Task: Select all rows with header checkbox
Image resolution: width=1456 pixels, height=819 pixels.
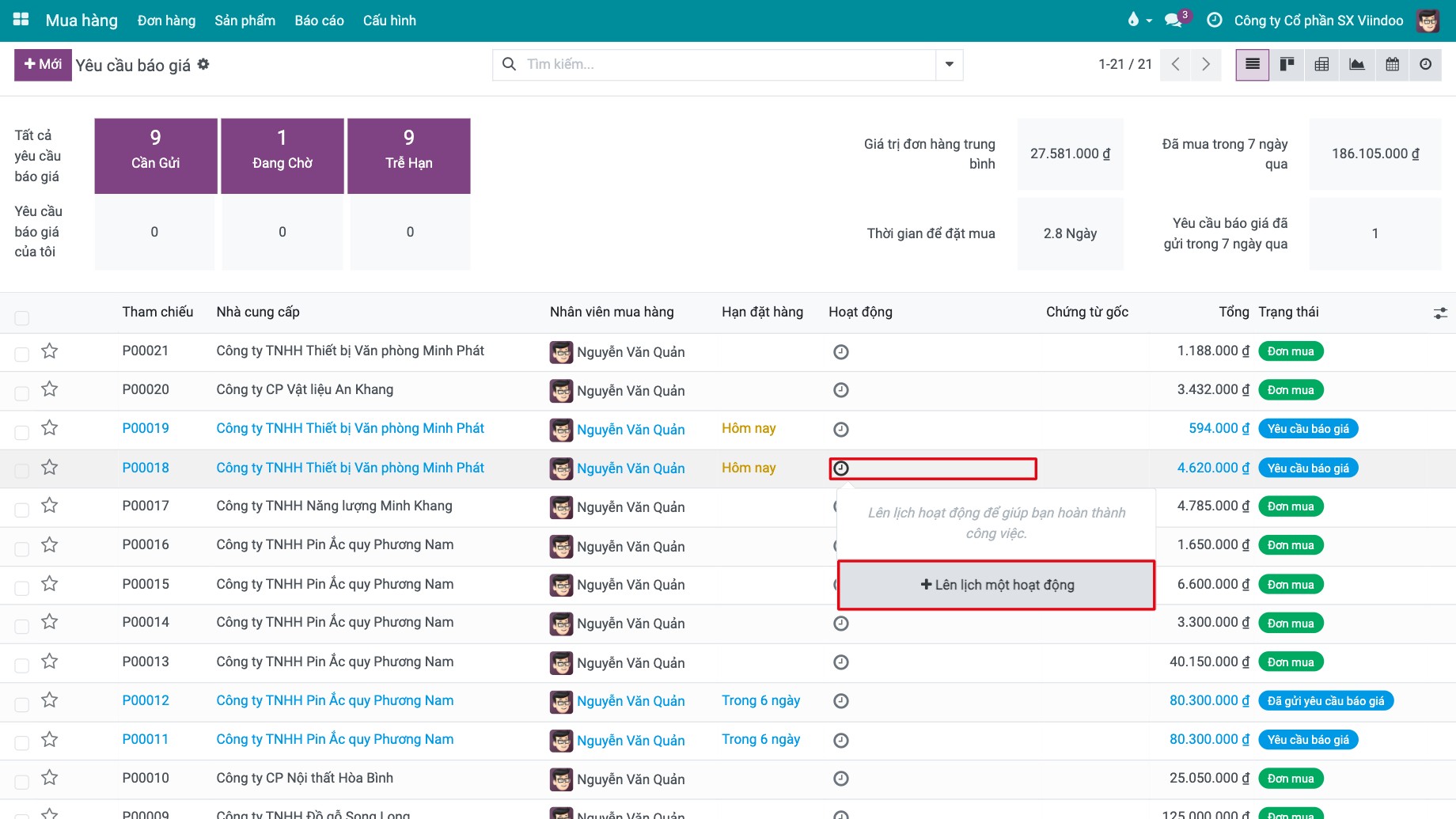Action: coord(22,317)
